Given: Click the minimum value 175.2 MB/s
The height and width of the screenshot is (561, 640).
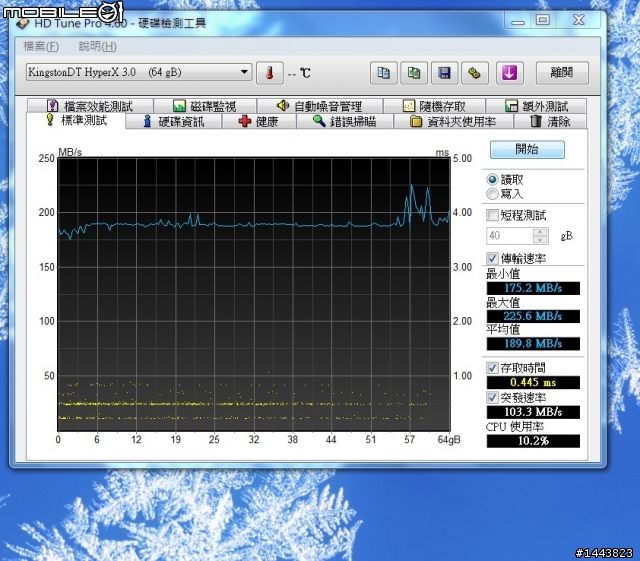Looking at the screenshot, I should pyautogui.click(x=533, y=288).
